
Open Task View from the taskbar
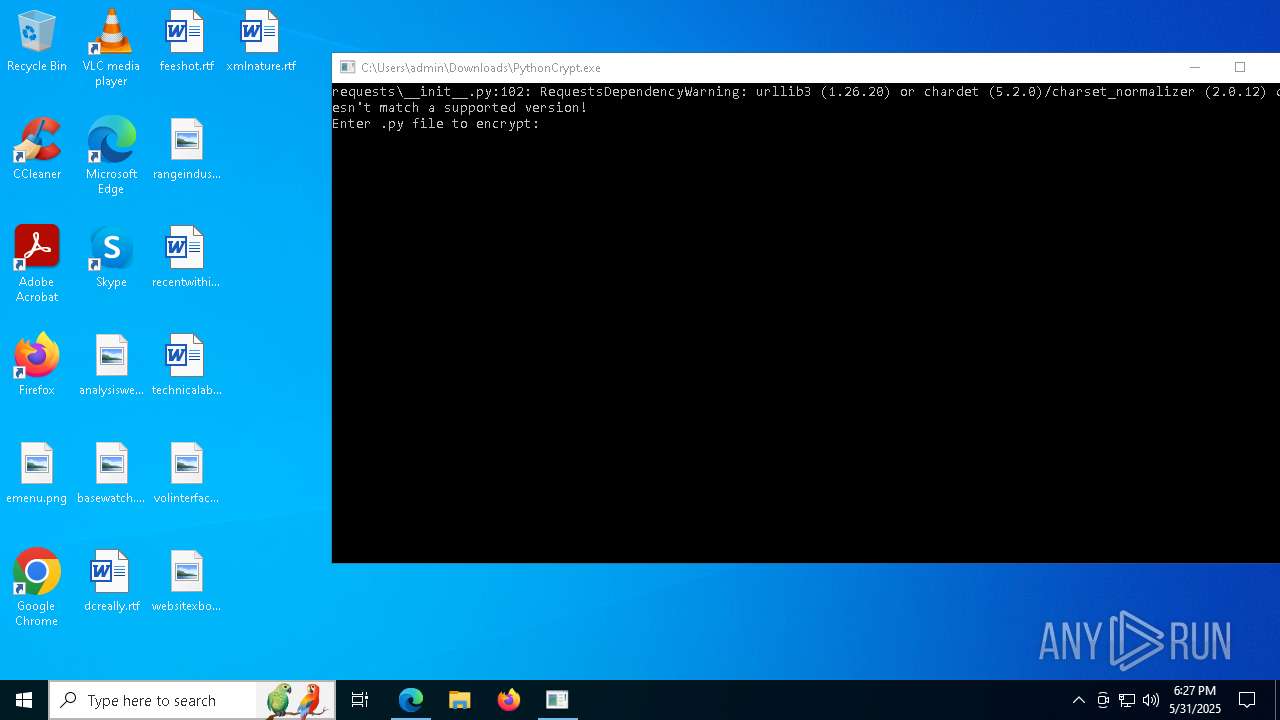pos(360,700)
